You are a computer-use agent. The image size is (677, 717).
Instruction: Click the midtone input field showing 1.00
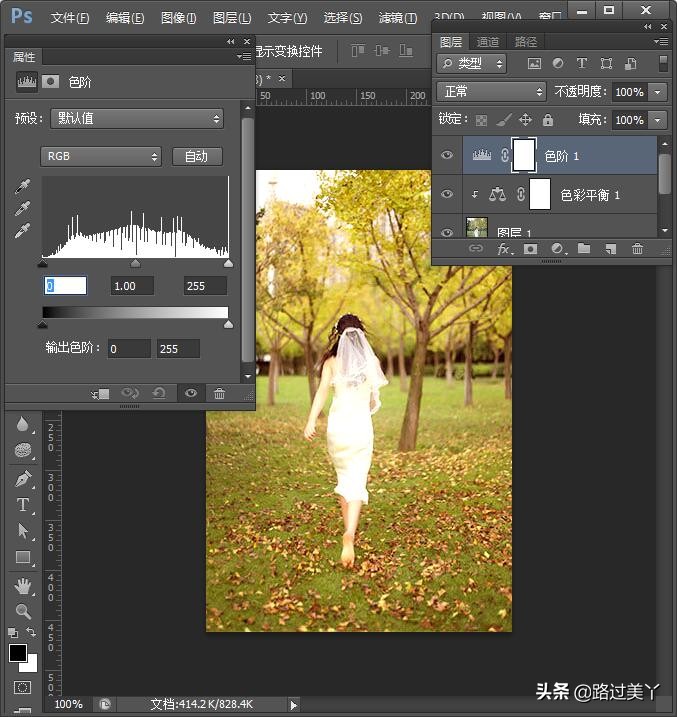pos(132,286)
